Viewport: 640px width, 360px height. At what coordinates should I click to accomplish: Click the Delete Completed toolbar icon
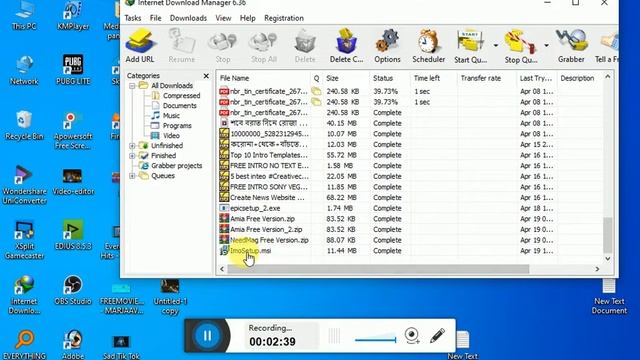tap(346, 46)
